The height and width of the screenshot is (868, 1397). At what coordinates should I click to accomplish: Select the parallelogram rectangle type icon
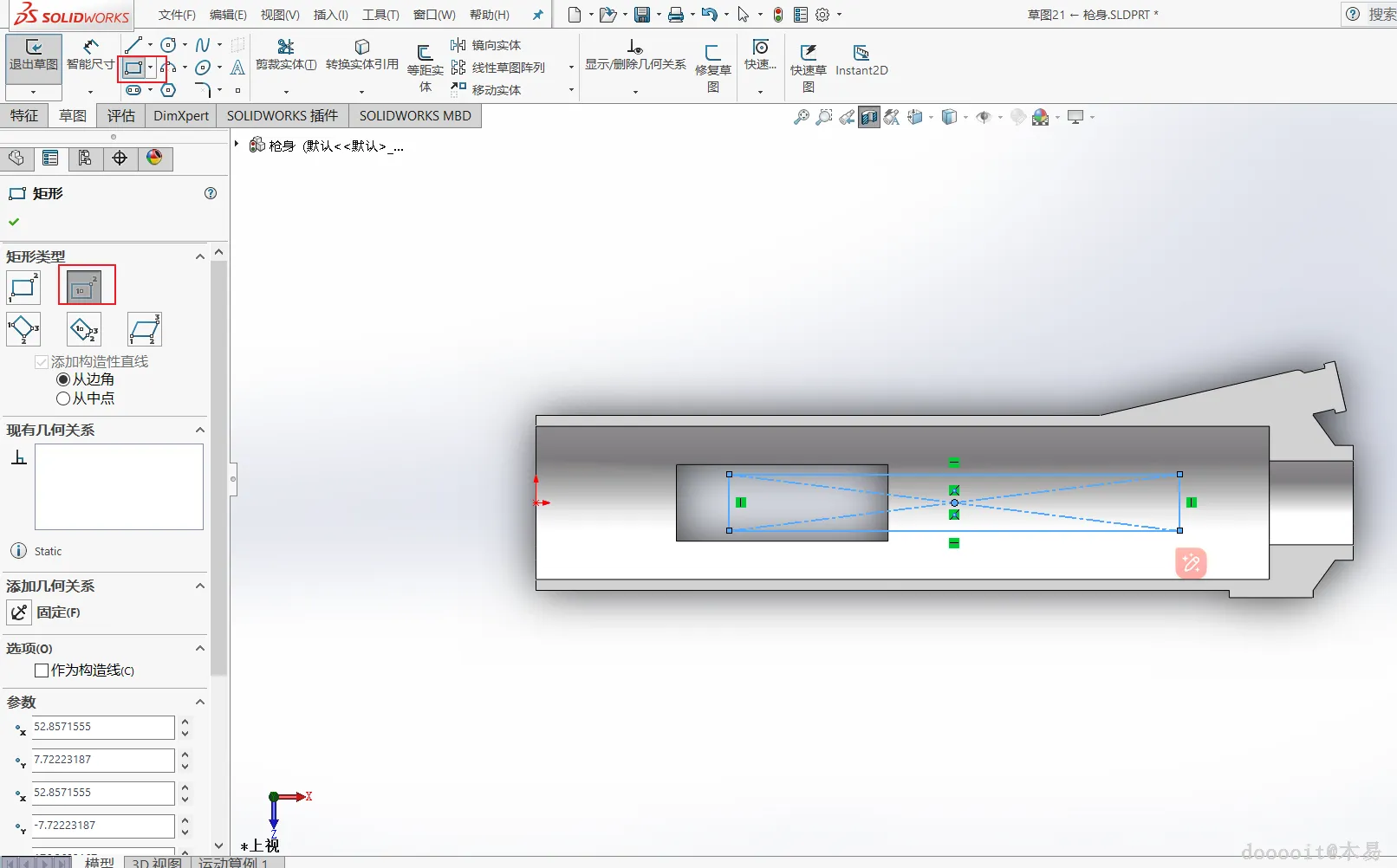144,330
